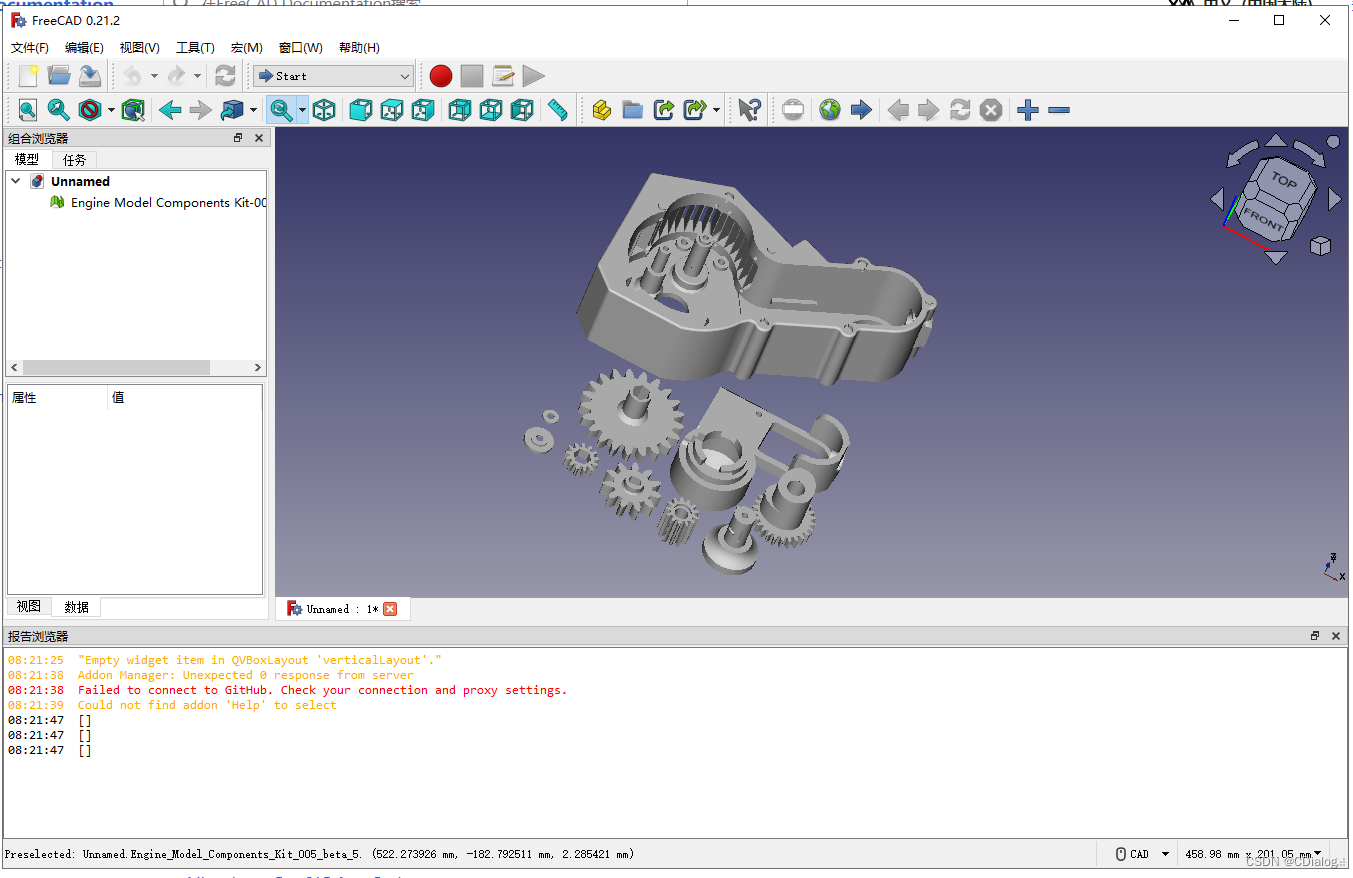The image size is (1353, 878).
Task: Select the 视图 property tab
Action: tap(29, 607)
